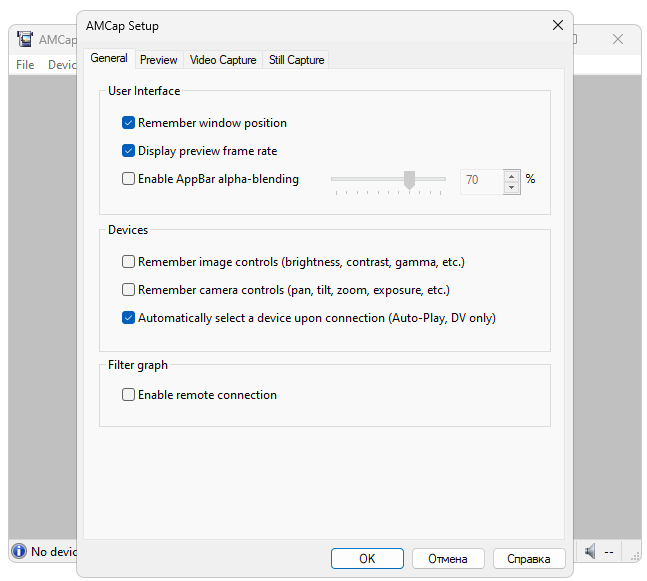The height and width of the screenshot is (581, 647).
Task: Click the Отмена cancel button
Action: point(448,559)
